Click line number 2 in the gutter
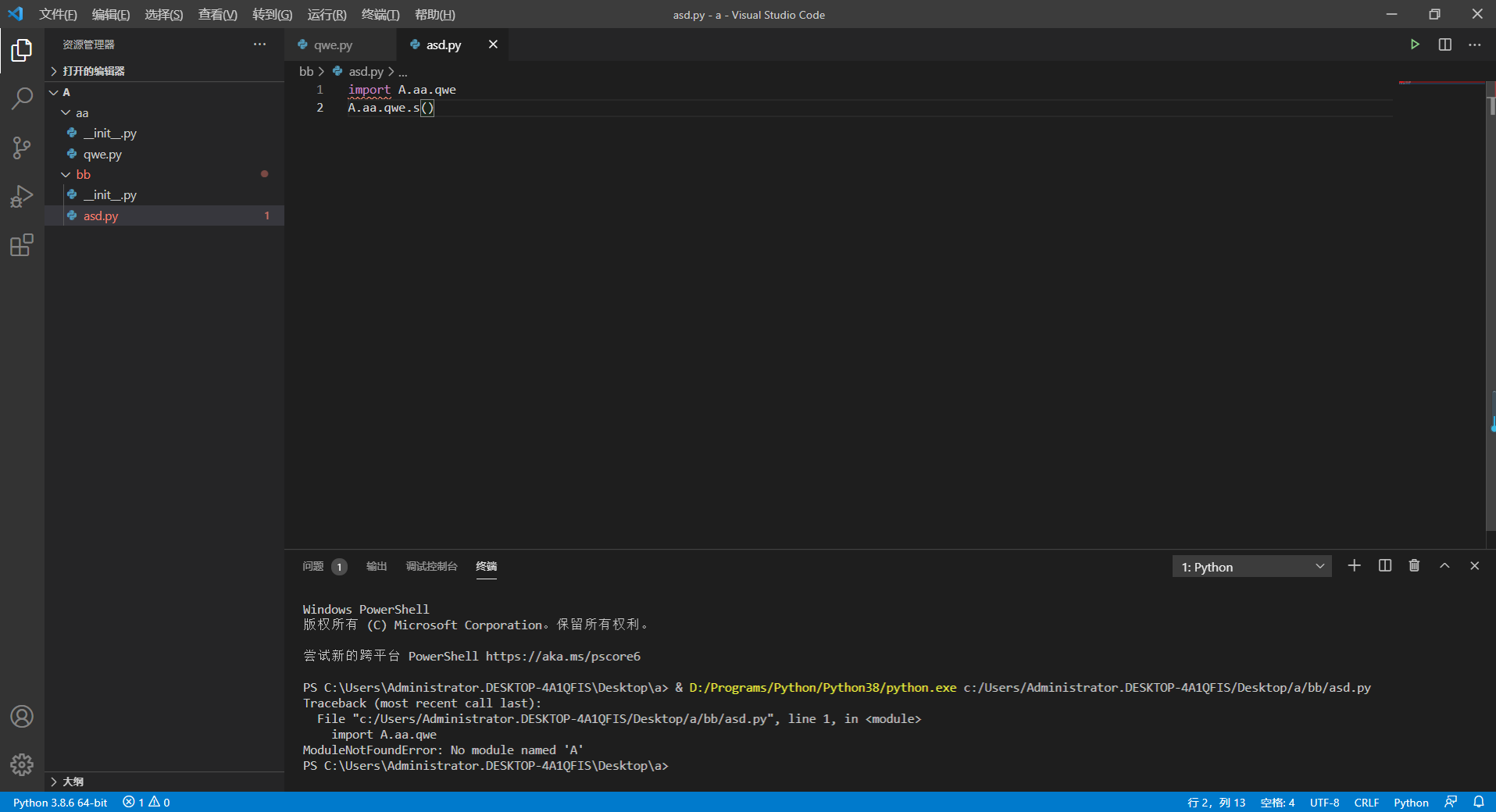The width and height of the screenshot is (1496, 812). pyautogui.click(x=320, y=108)
